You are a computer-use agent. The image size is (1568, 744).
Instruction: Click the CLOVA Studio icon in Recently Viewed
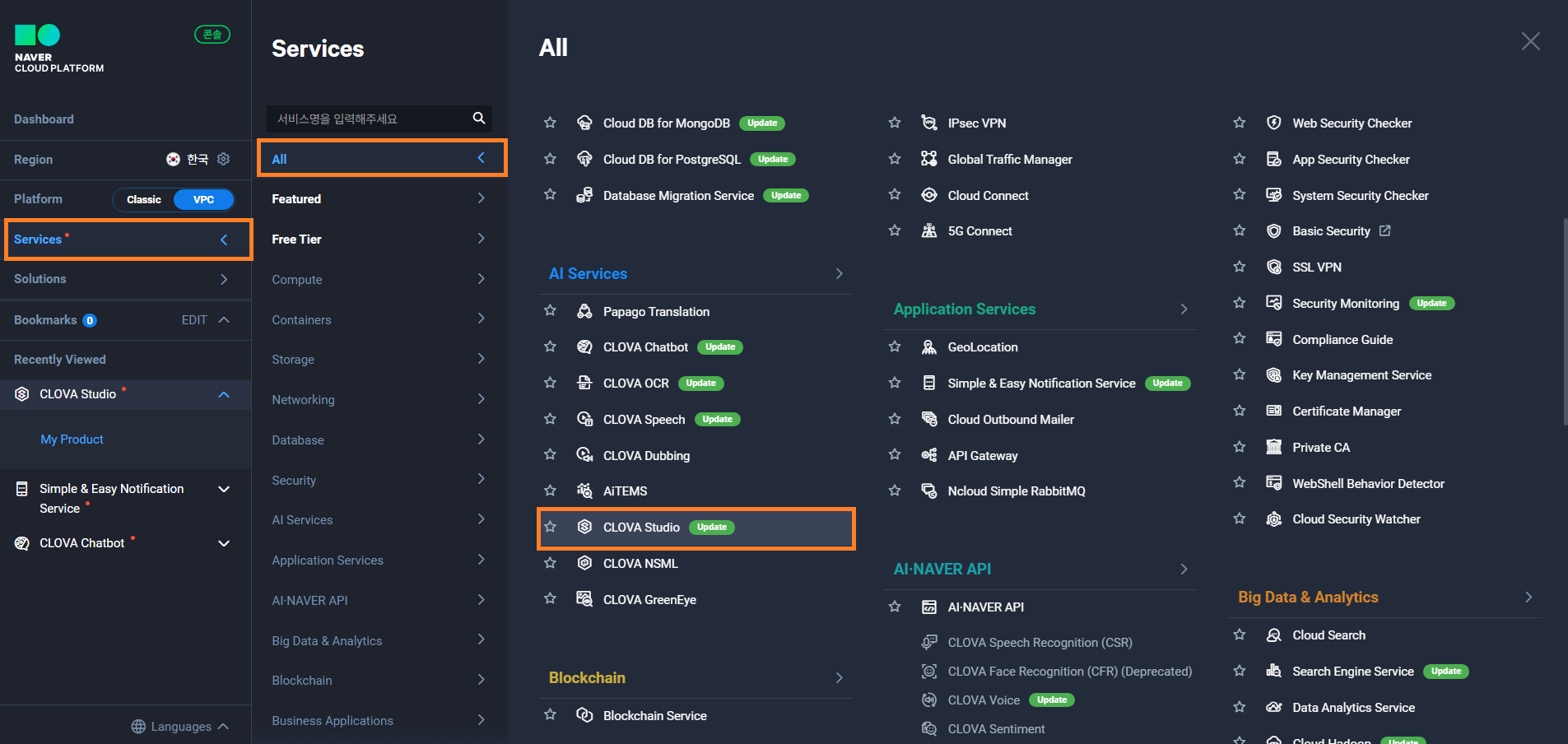22,394
